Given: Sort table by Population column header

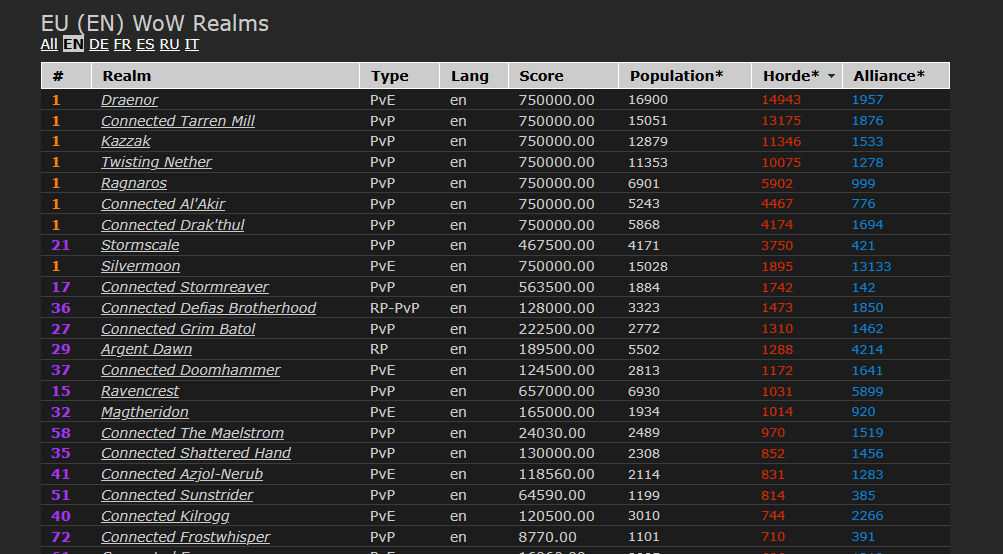Looking at the screenshot, I should point(685,75).
